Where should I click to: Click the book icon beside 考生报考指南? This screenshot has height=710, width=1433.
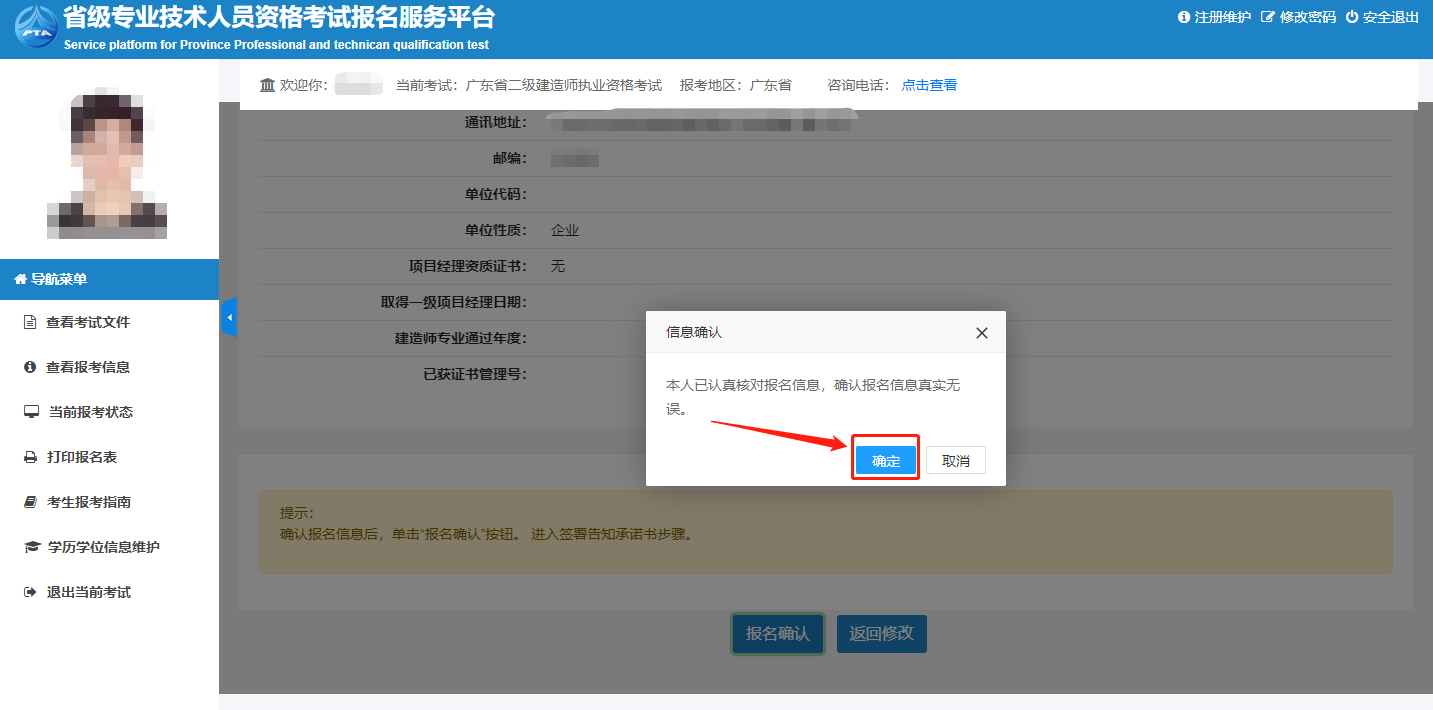pos(30,502)
